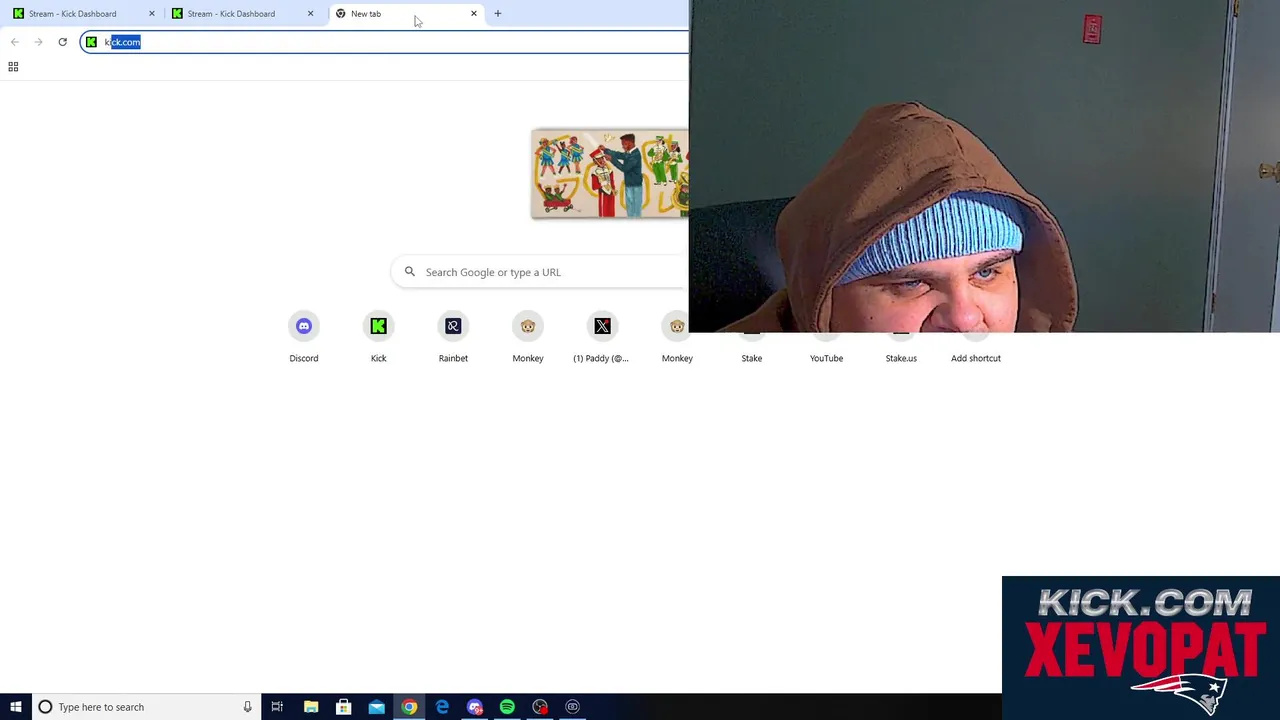Click Chrome icon in taskbar
This screenshot has width=1280, height=720.
[x=409, y=707]
